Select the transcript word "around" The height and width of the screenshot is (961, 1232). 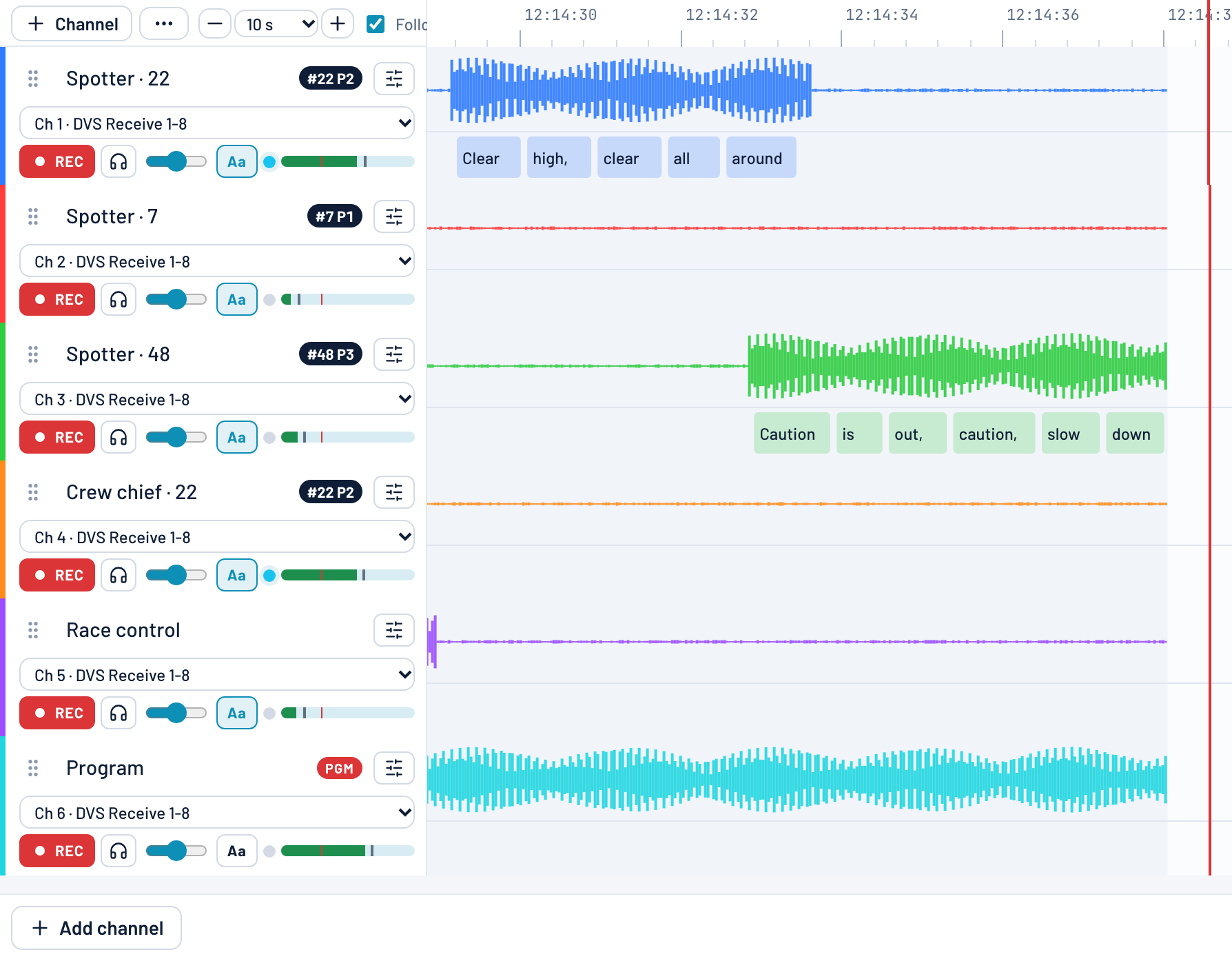[761, 158]
